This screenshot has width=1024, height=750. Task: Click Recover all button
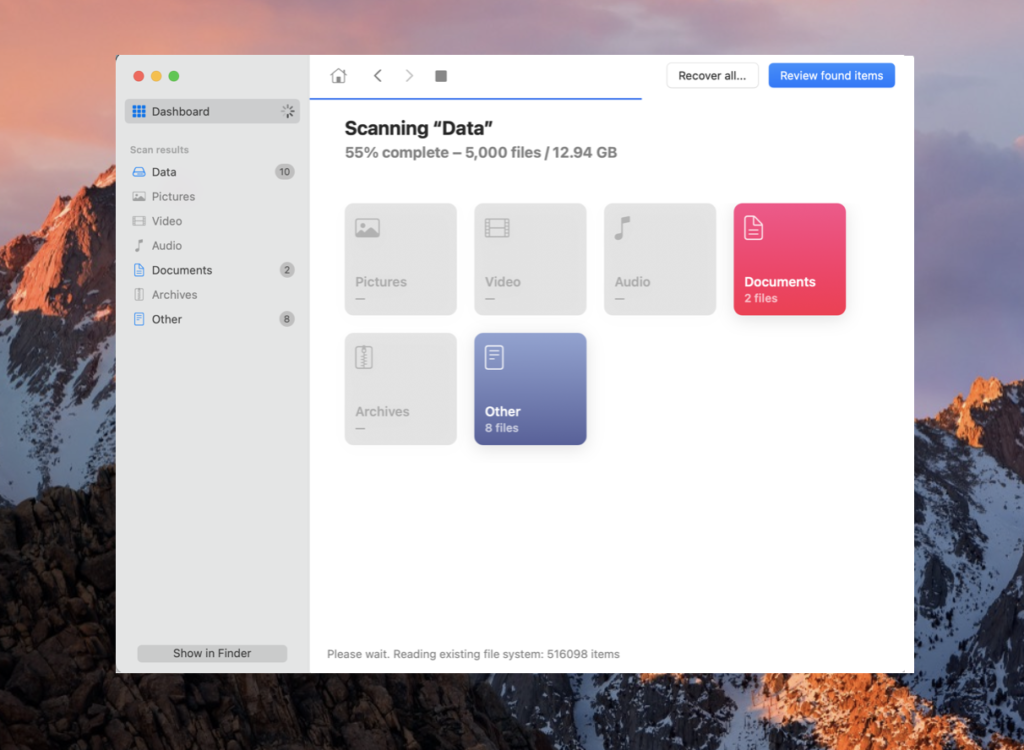(712, 75)
